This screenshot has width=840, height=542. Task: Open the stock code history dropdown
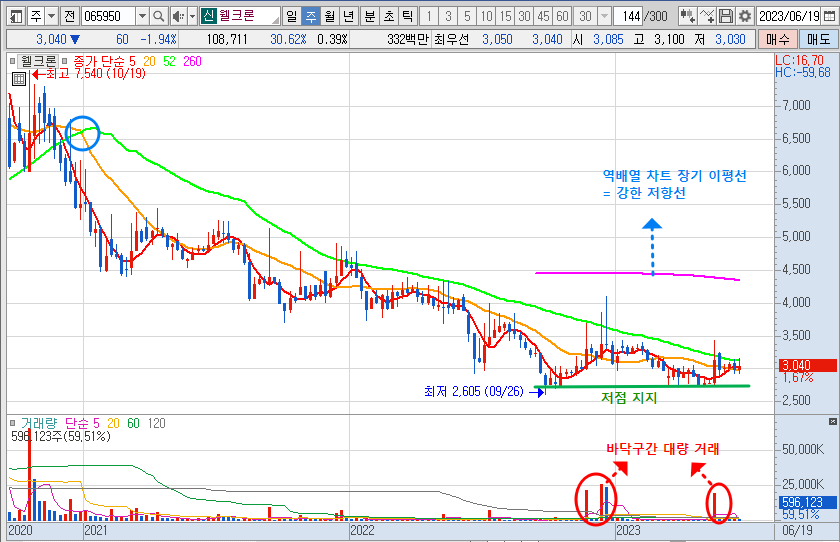[x=142, y=16]
